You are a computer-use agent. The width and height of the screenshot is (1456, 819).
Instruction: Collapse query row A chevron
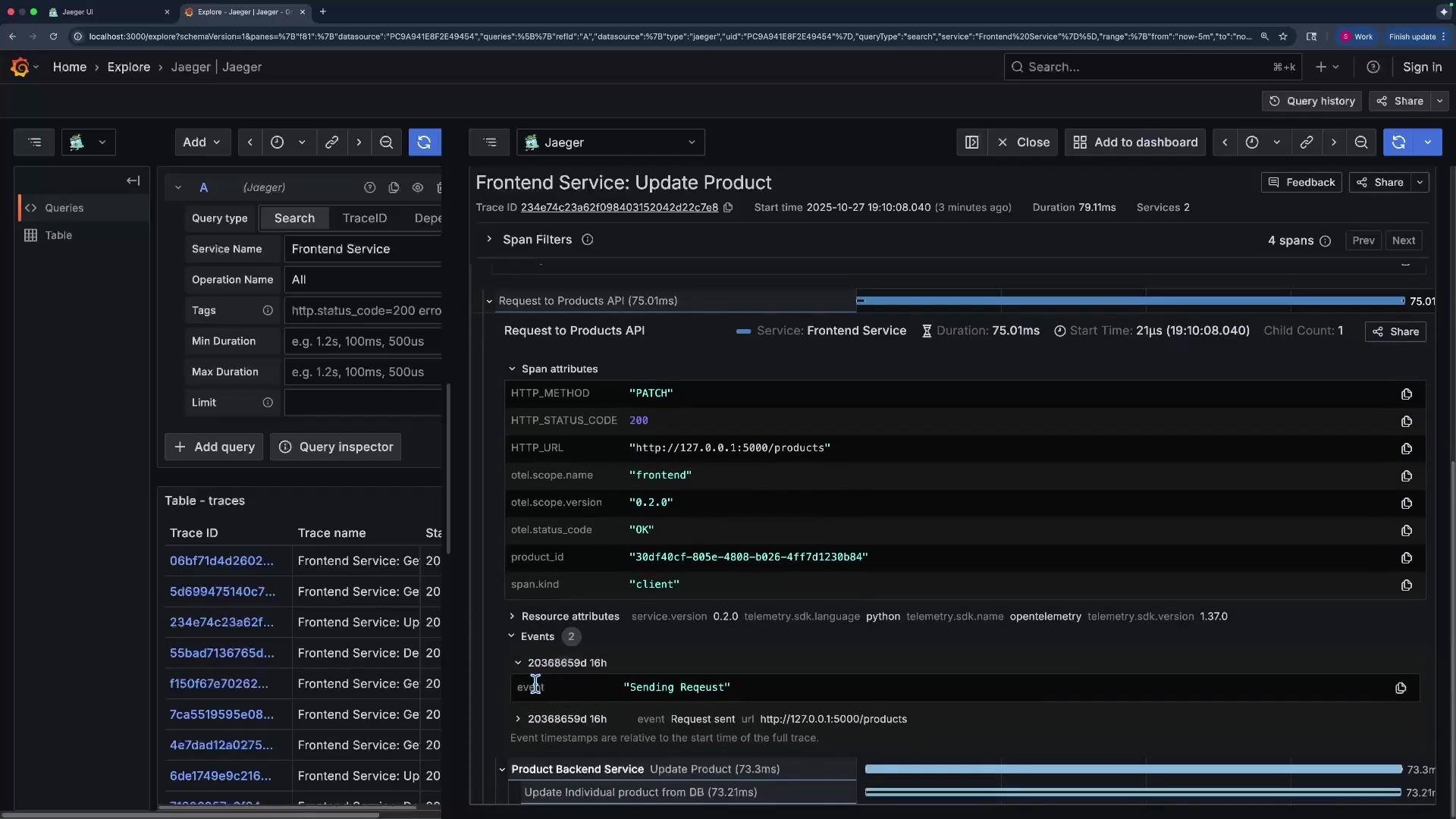[x=178, y=188]
